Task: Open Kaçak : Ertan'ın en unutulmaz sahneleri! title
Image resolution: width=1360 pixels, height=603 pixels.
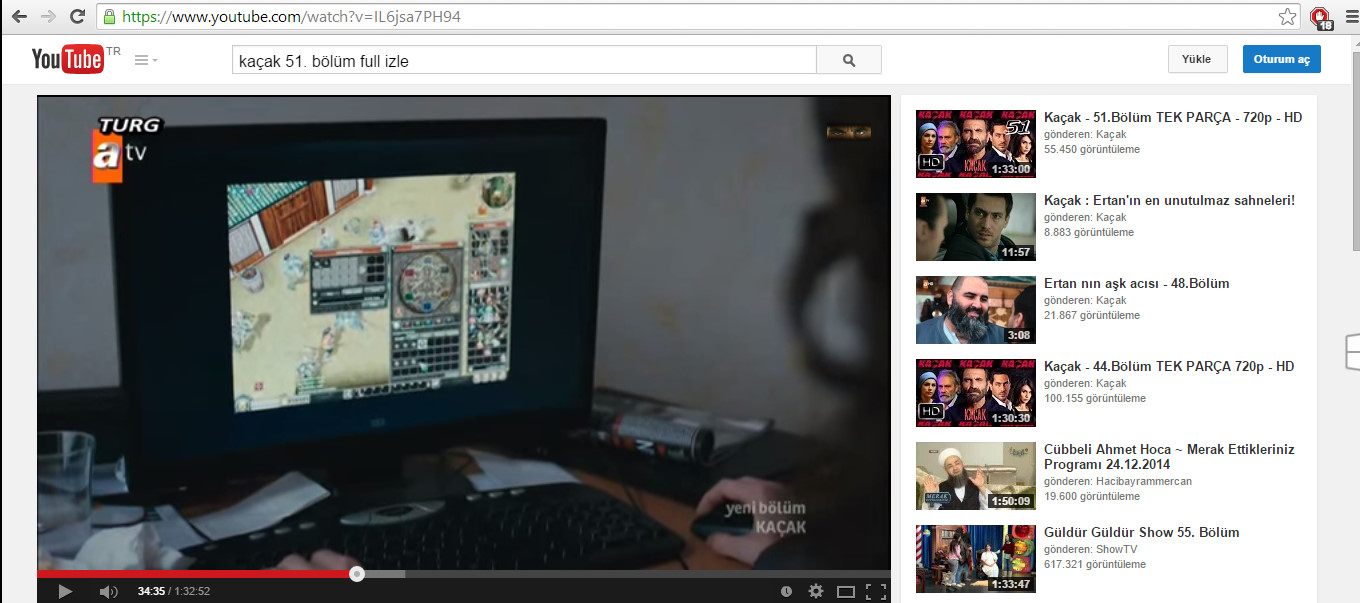Action: [x=1169, y=200]
